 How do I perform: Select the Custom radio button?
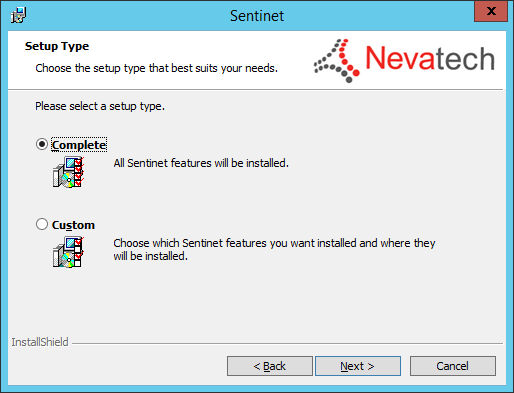point(42,224)
